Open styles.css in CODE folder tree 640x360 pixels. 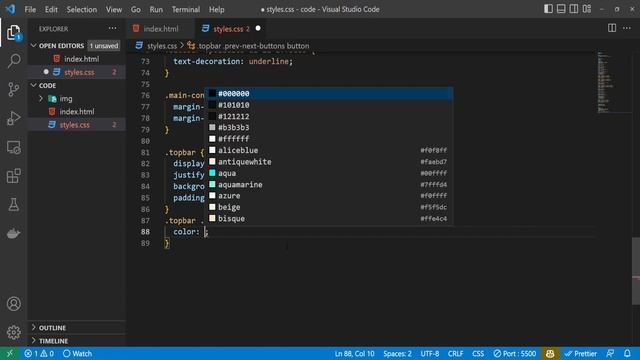[x=76, y=125]
